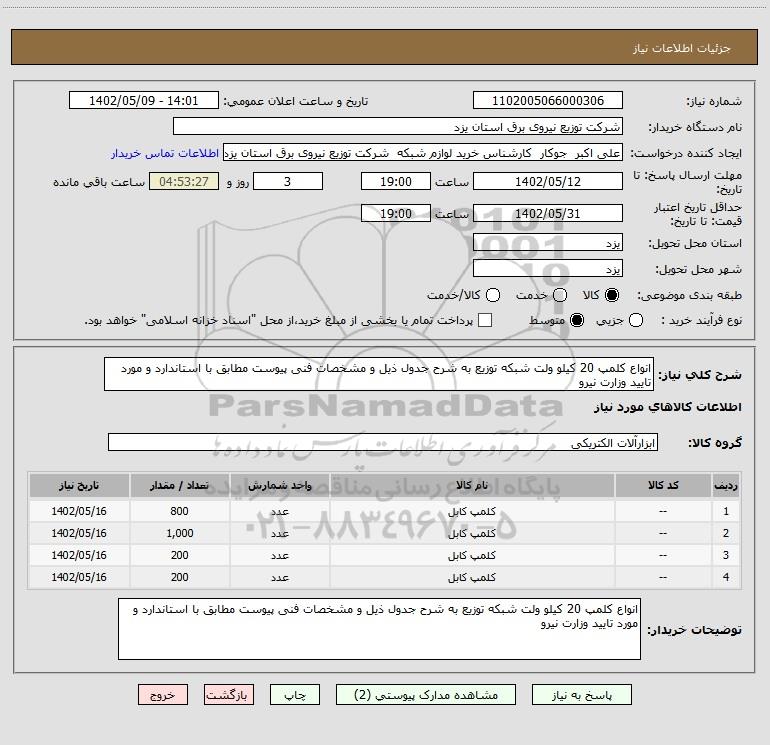
Task: Click the price validity date 1402/05/31
Action: click(548, 213)
